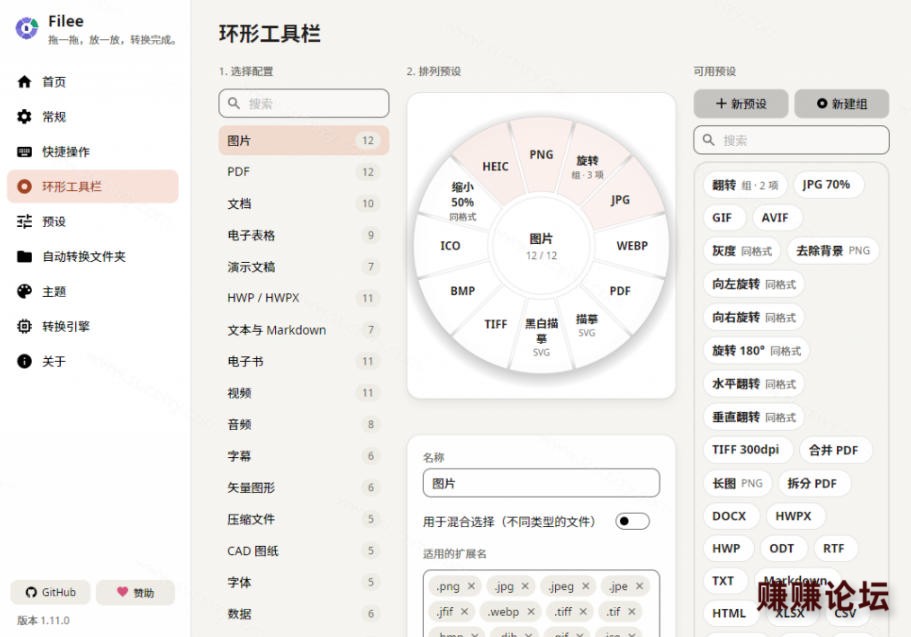The image size is (911, 637).
Task: Focus the 选择配置 search field
Action: tap(304, 103)
